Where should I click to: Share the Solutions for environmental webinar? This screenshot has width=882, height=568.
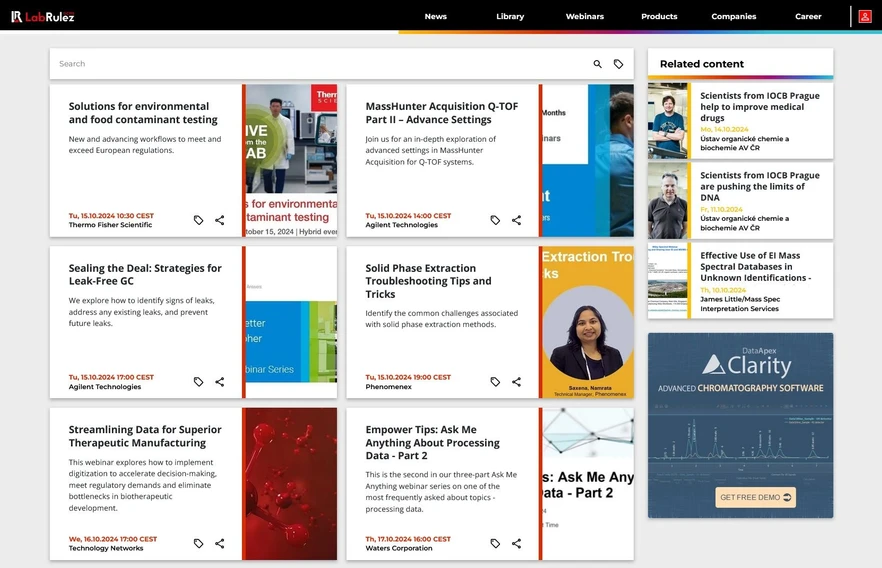click(220, 220)
